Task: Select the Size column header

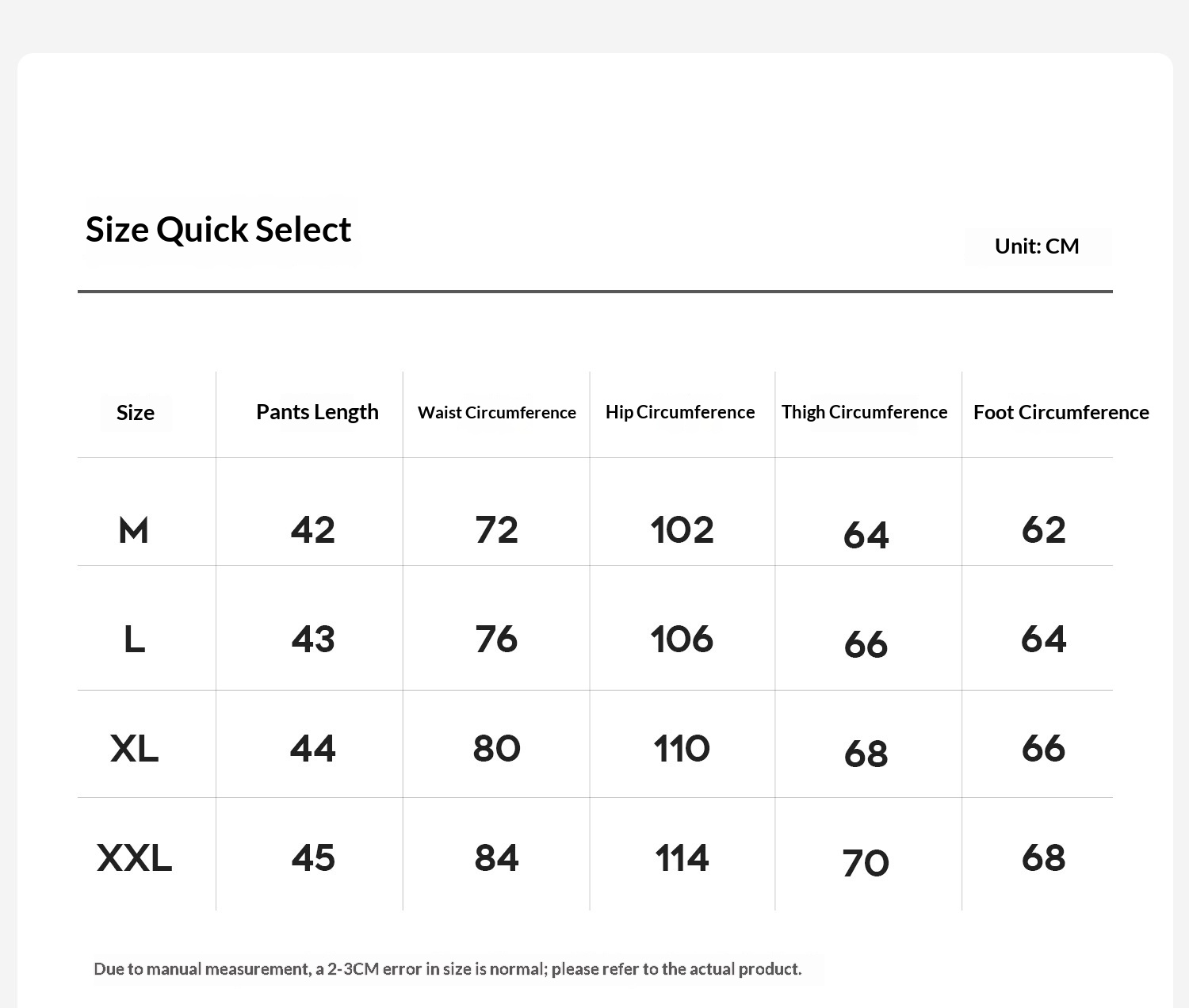Action: 136,413
